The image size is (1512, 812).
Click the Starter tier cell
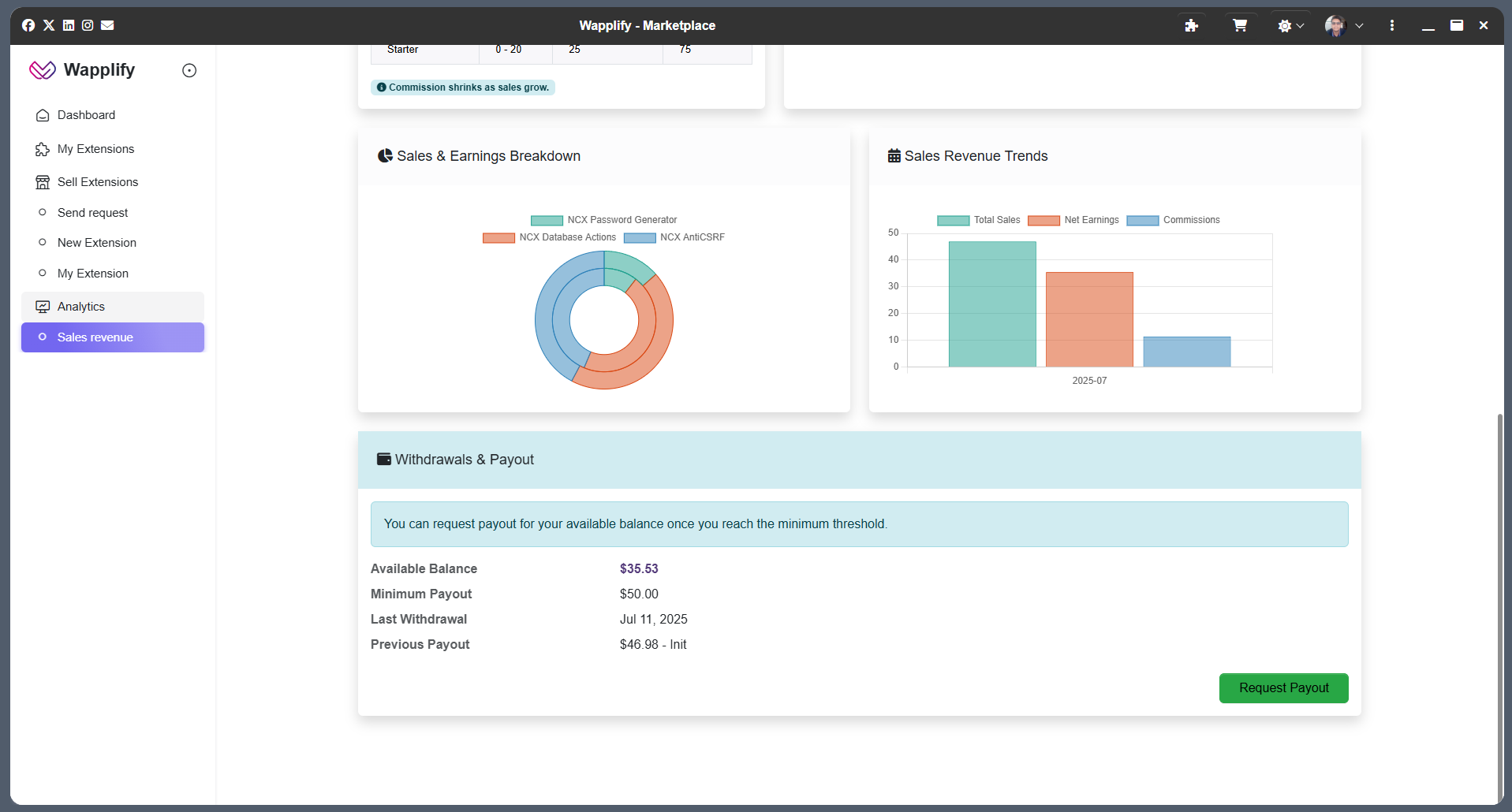click(425, 52)
